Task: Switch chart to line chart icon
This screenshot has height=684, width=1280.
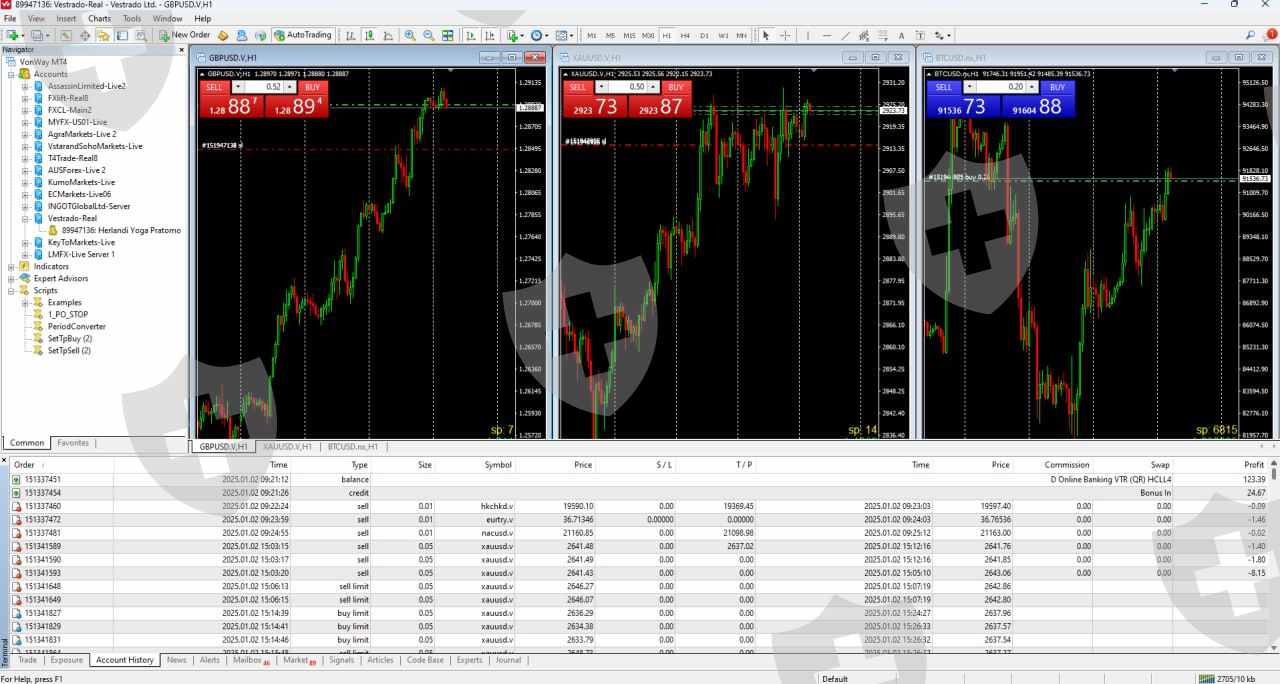Action: pyautogui.click(x=387, y=35)
